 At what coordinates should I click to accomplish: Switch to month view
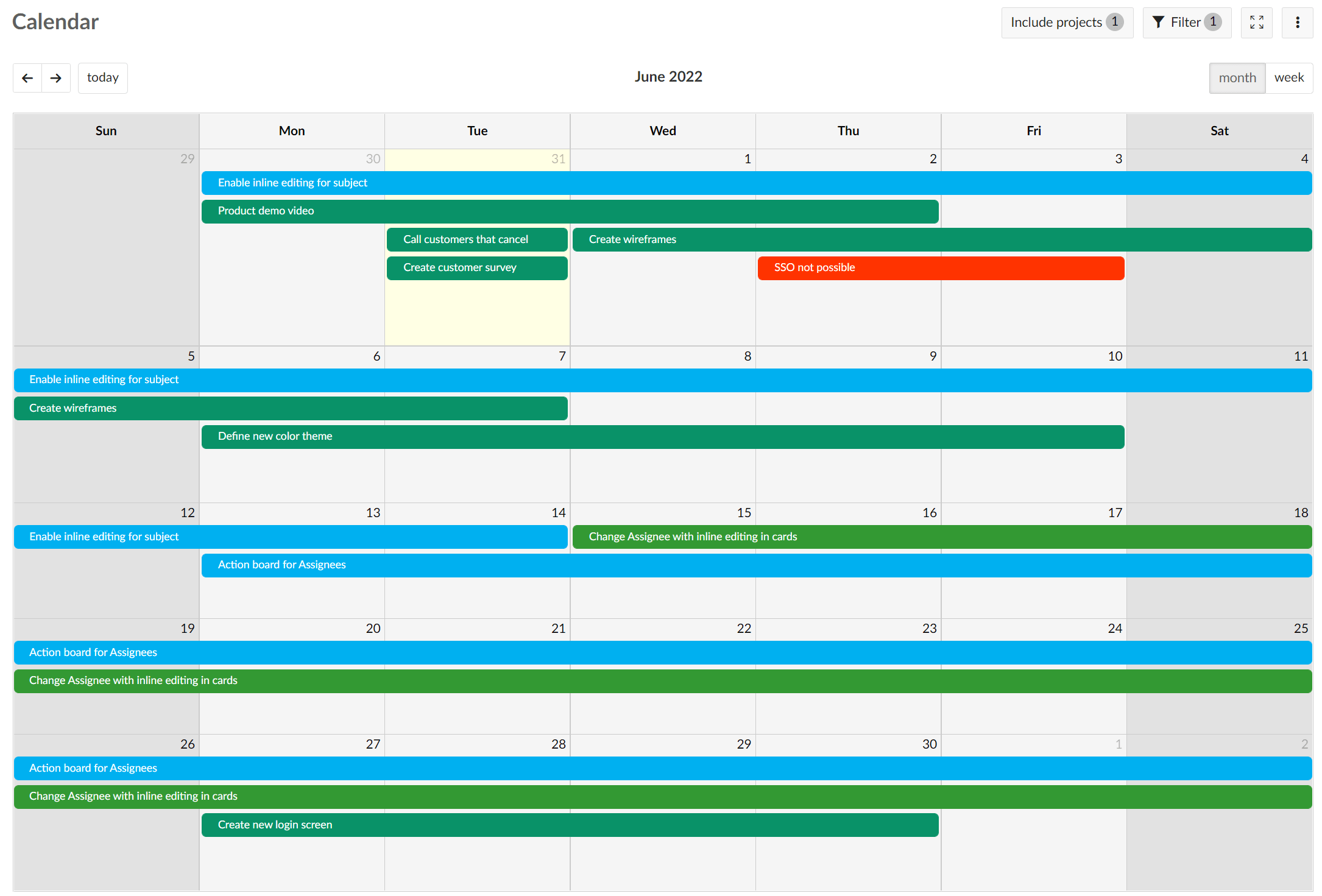coord(1237,78)
